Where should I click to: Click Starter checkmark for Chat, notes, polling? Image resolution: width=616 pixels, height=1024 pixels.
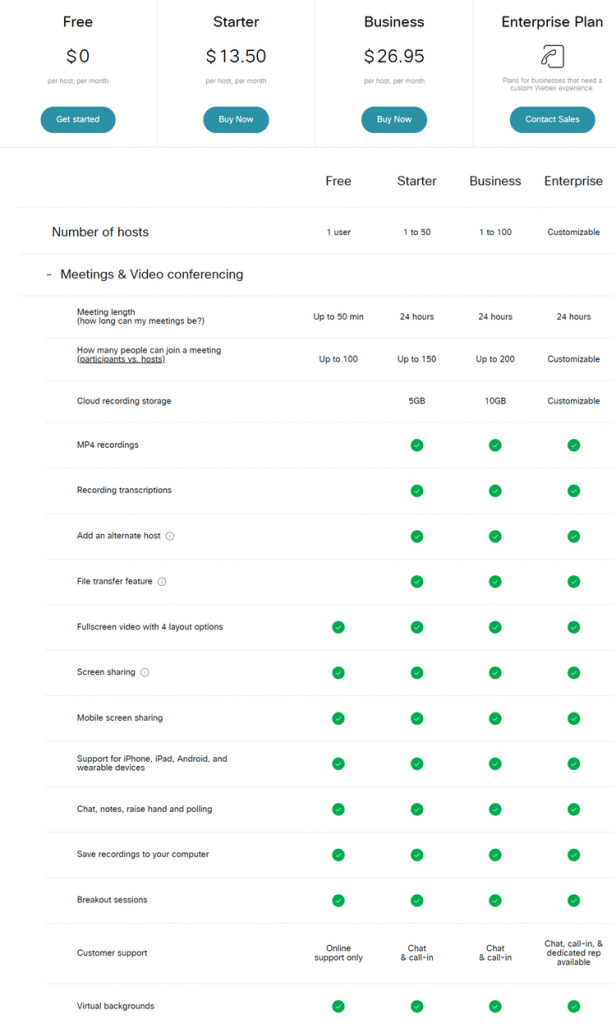(417, 810)
